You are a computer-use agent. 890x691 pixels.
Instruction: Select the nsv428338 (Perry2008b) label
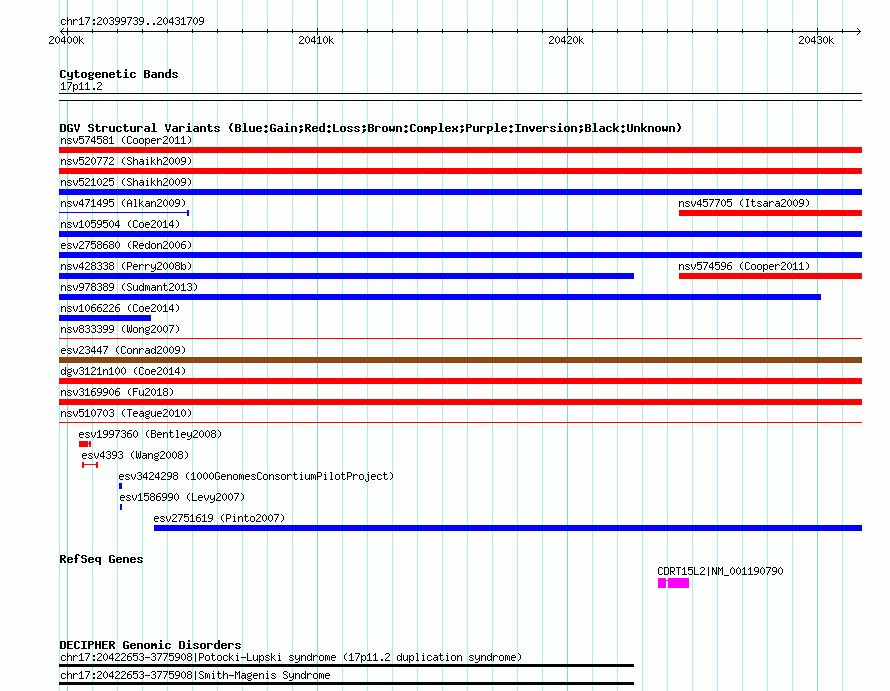click(126, 266)
